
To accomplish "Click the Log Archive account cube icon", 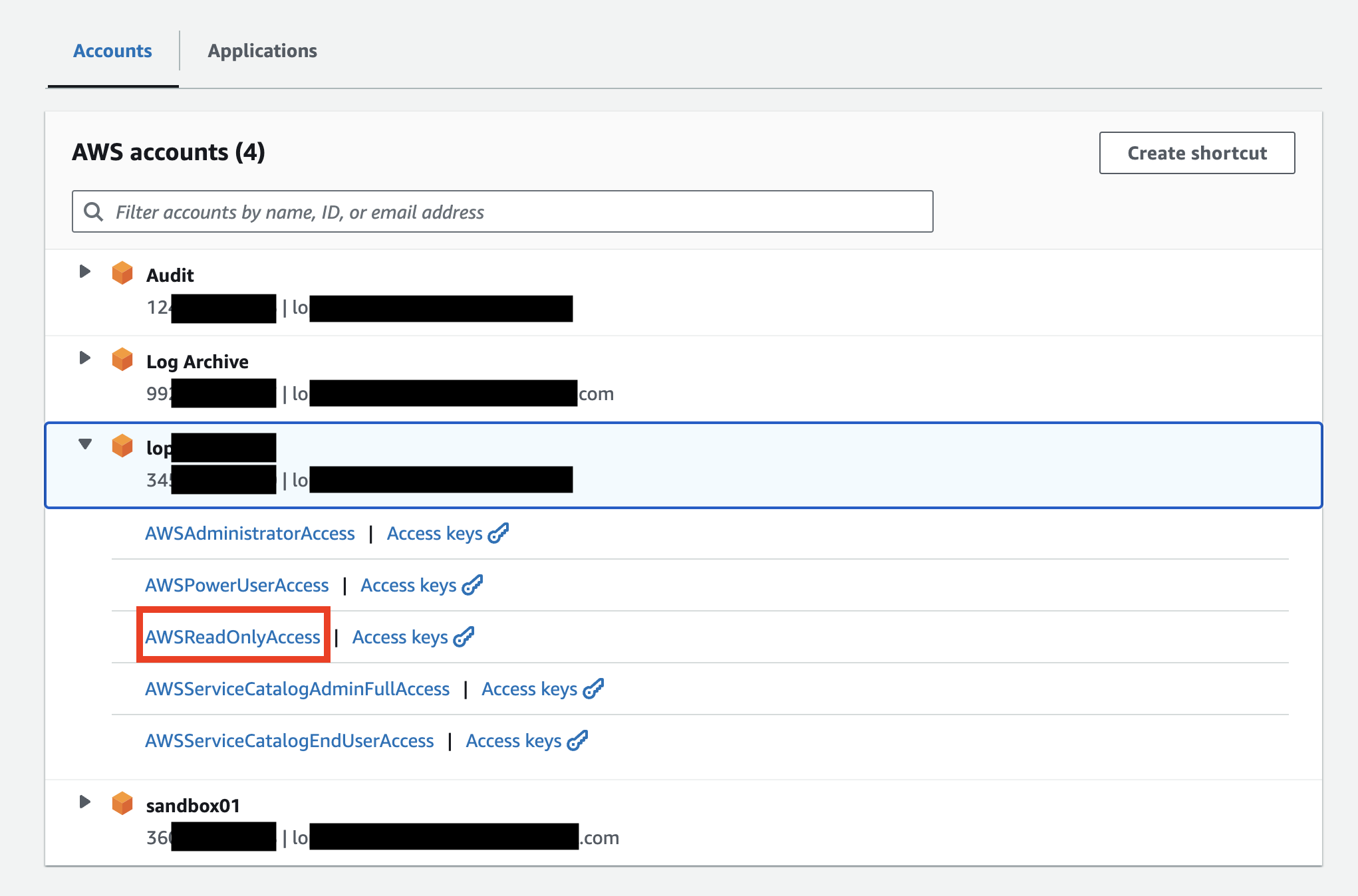I will (122, 360).
